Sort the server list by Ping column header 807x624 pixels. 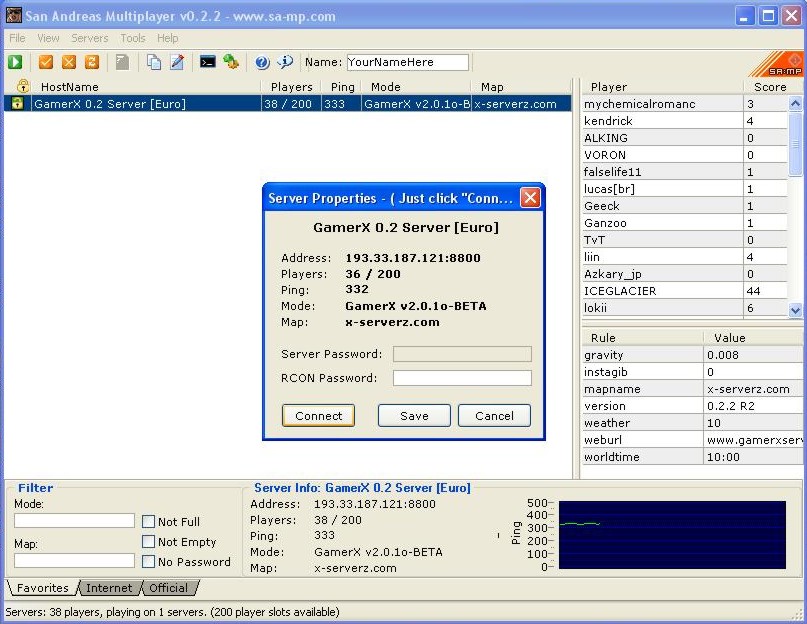[342, 86]
